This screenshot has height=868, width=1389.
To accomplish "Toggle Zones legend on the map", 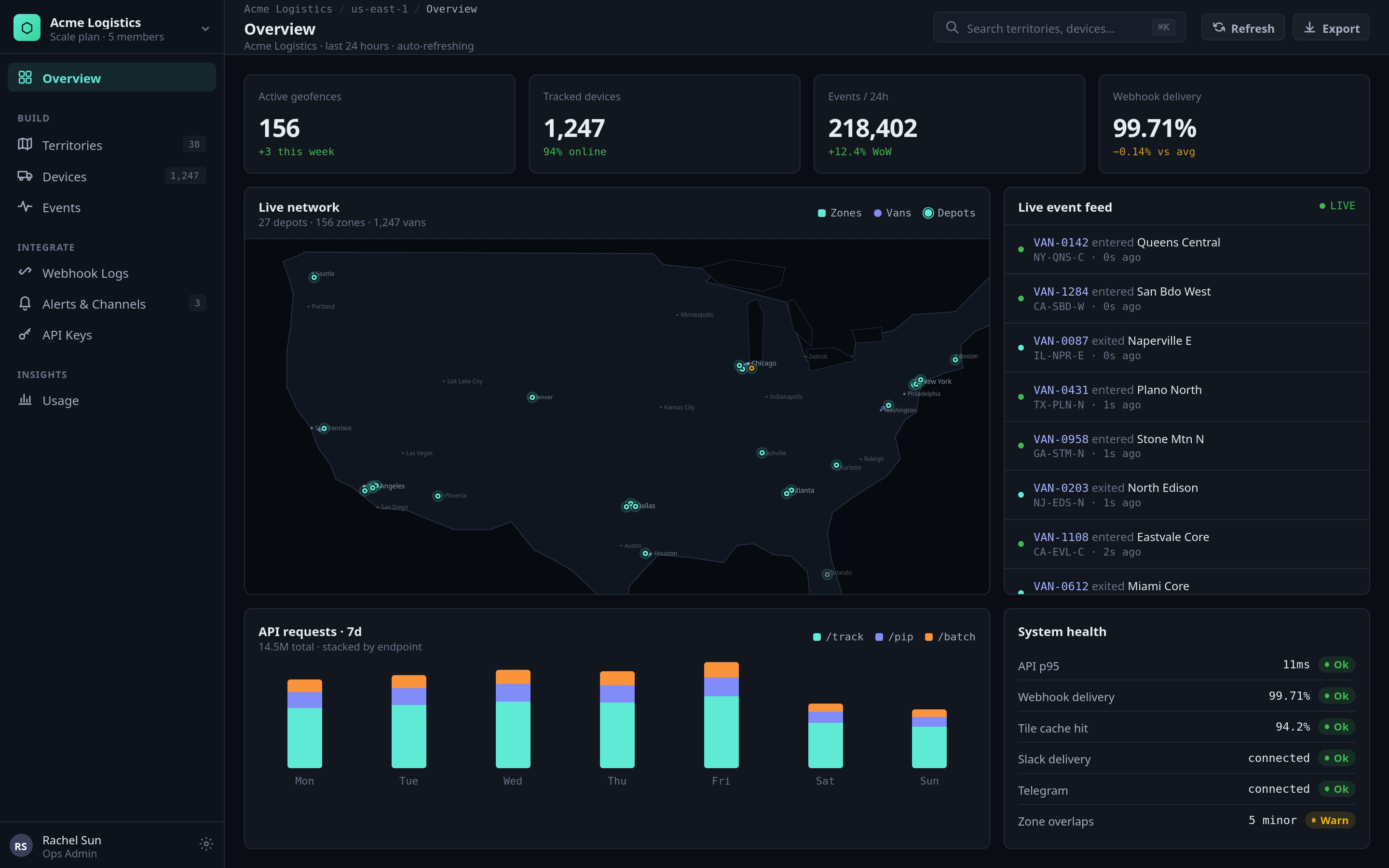I will 840,213.
